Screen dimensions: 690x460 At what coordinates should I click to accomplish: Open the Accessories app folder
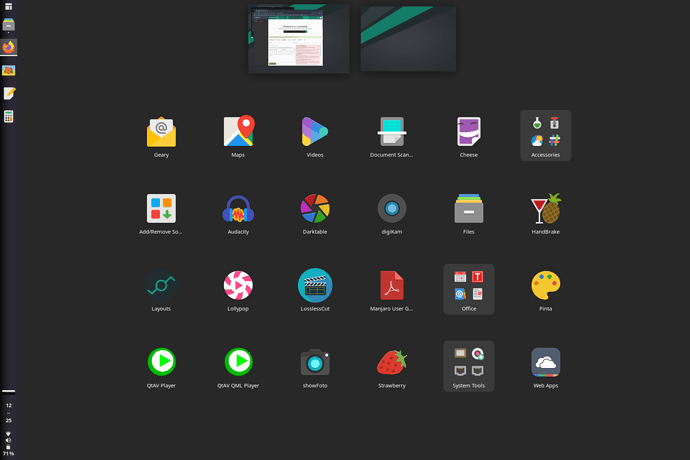tap(546, 136)
